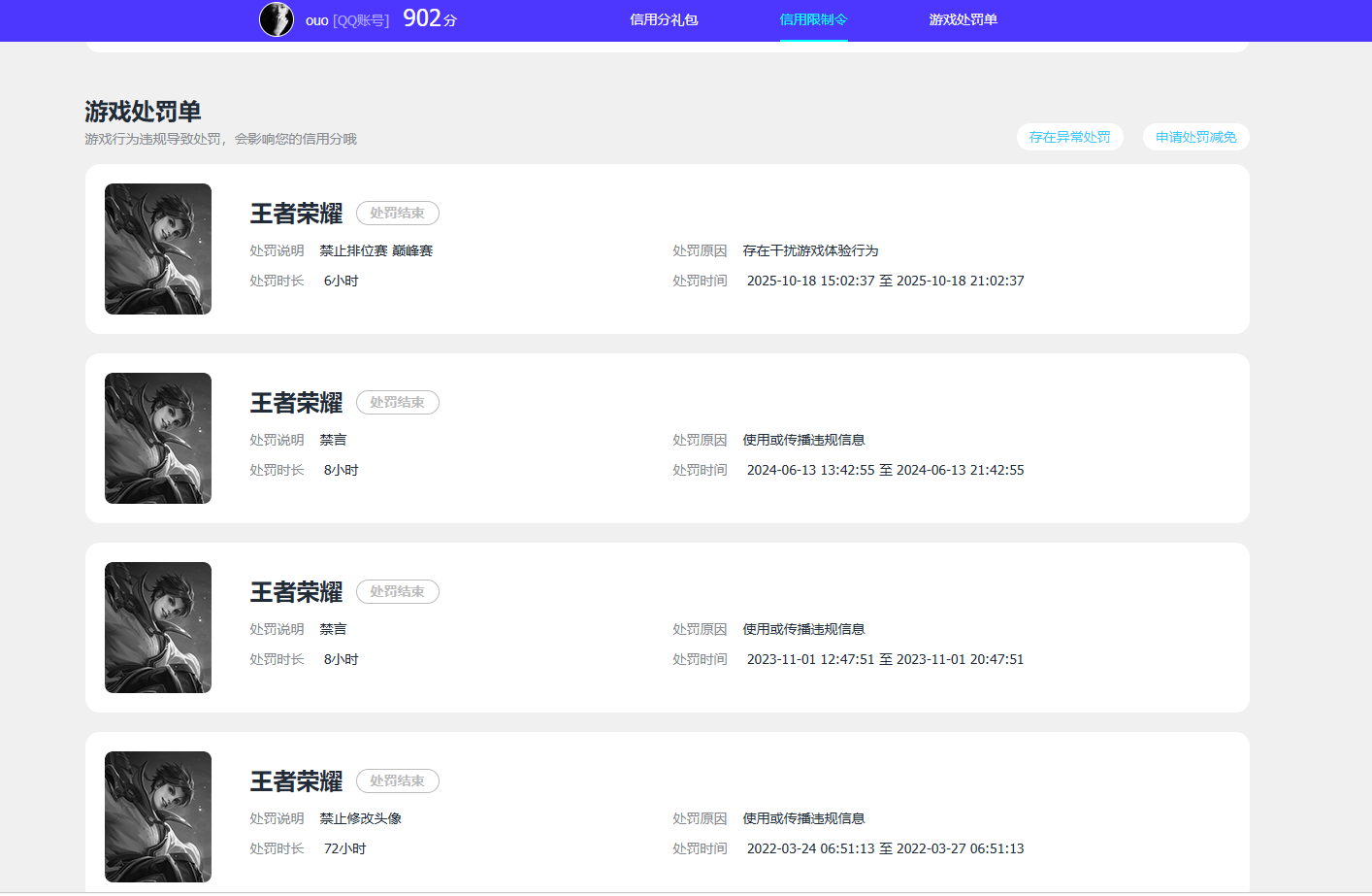Viewport: 1372px width, 896px height.
Task: Click the 902分 credit score
Action: point(430,18)
